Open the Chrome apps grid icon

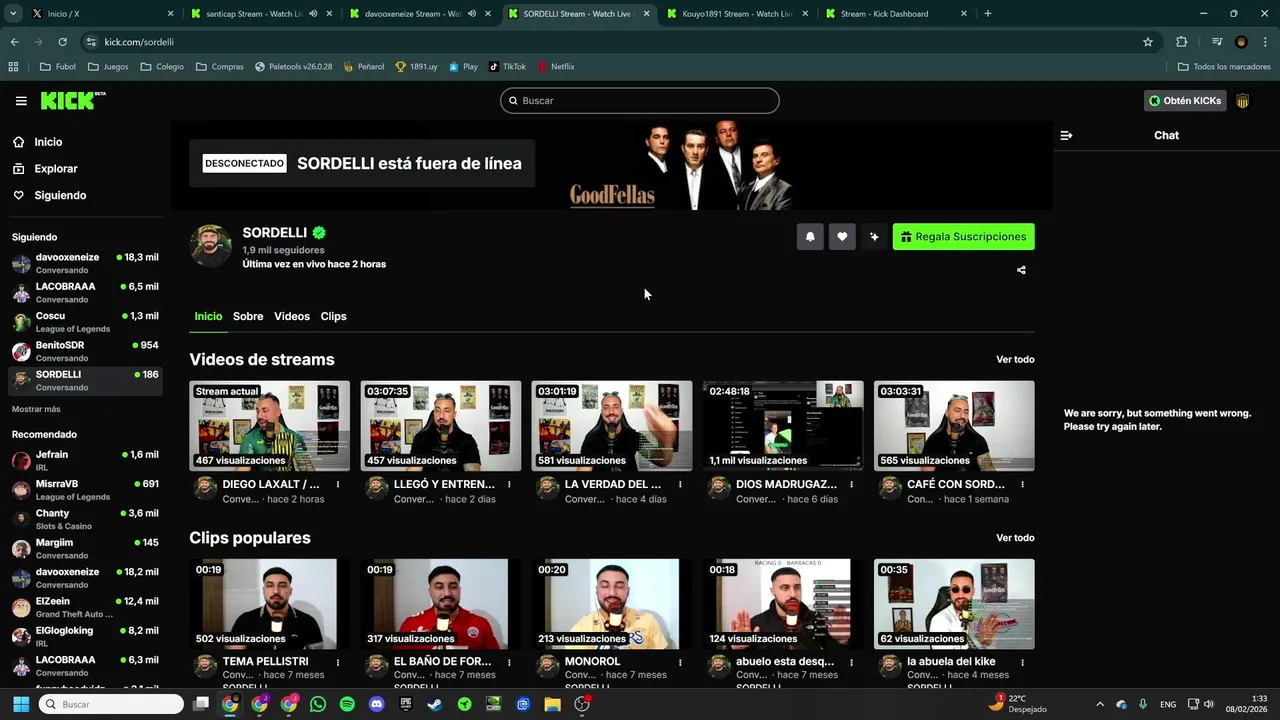click(13, 67)
